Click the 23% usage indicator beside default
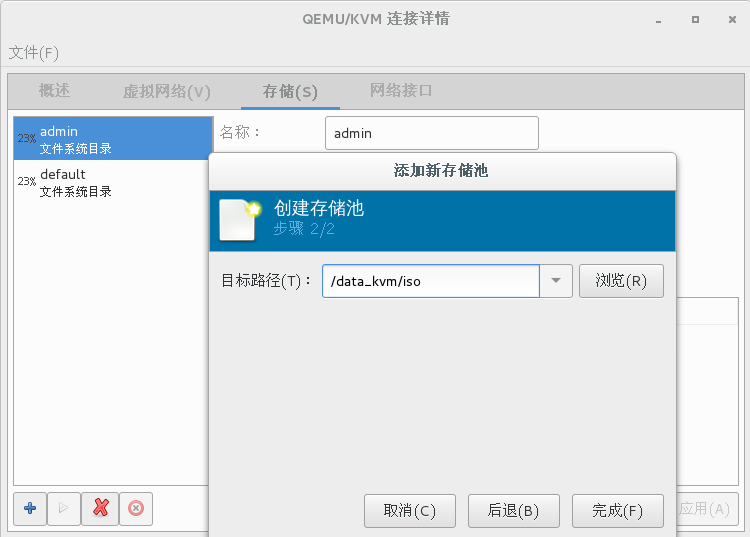The width and height of the screenshot is (750, 537). tap(27, 181)
